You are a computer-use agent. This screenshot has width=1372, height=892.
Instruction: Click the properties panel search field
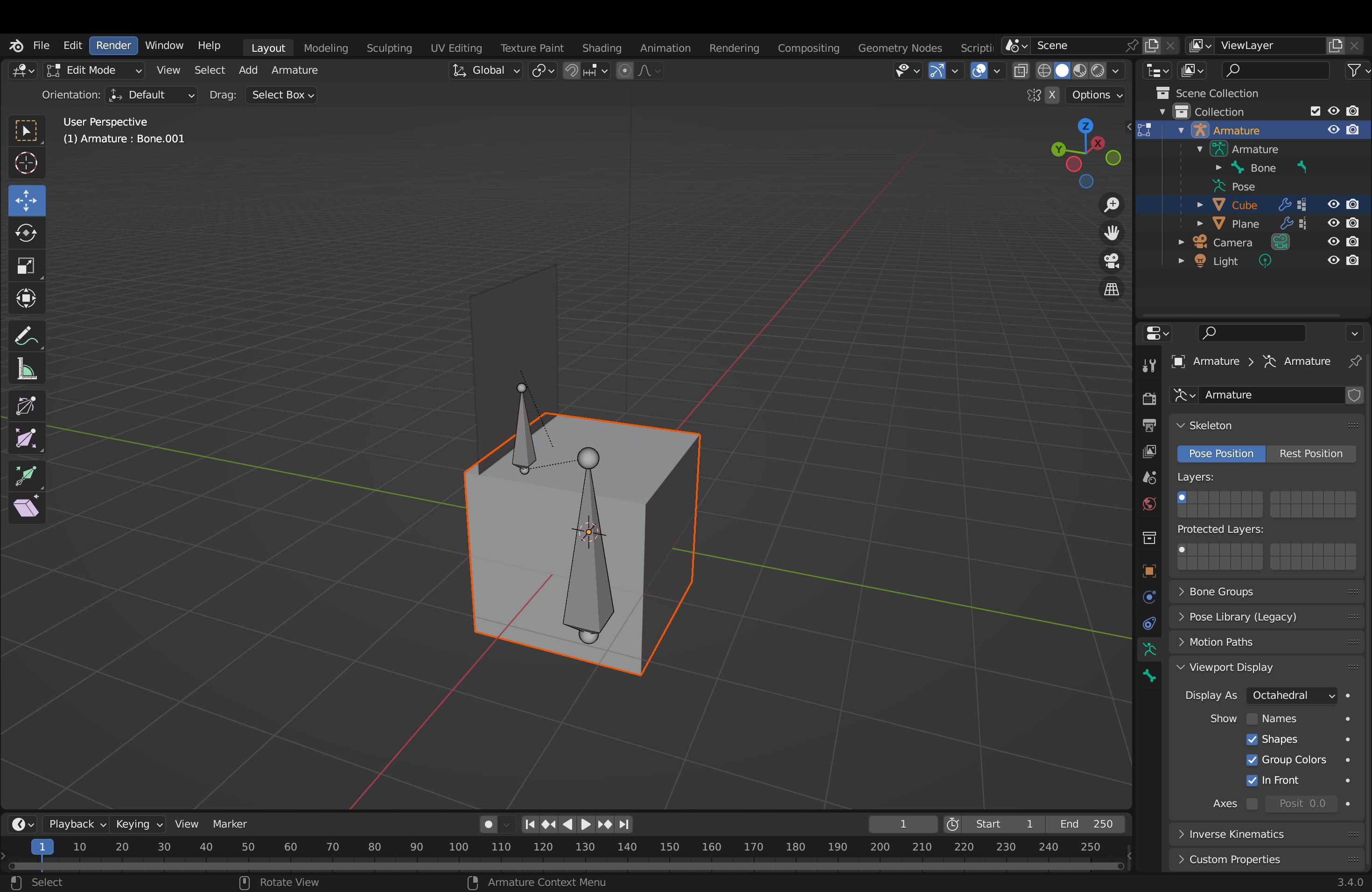pyautogui.click(x=1252, y=333)
